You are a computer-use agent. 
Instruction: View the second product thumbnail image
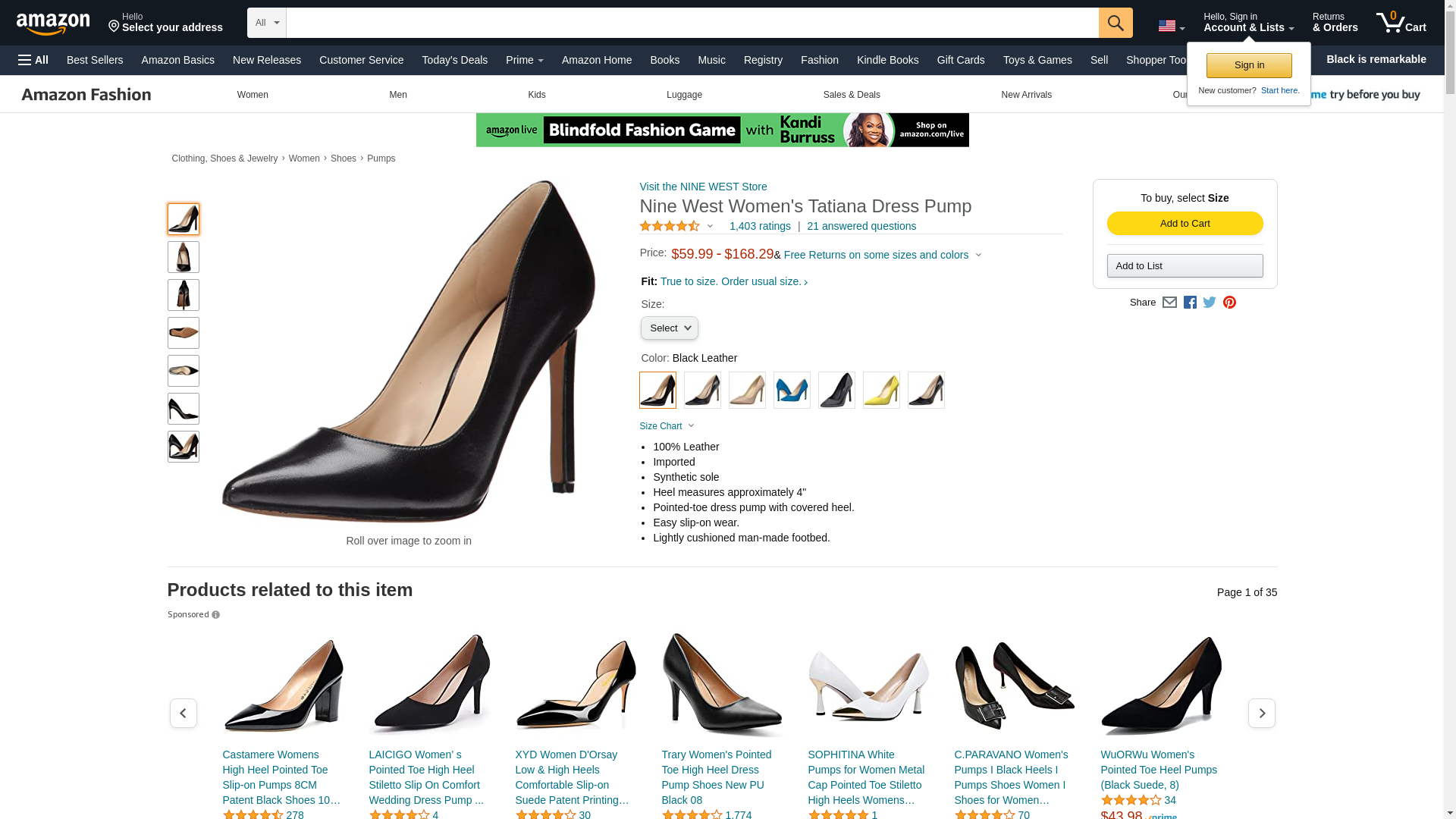click(x=184, y=257)
